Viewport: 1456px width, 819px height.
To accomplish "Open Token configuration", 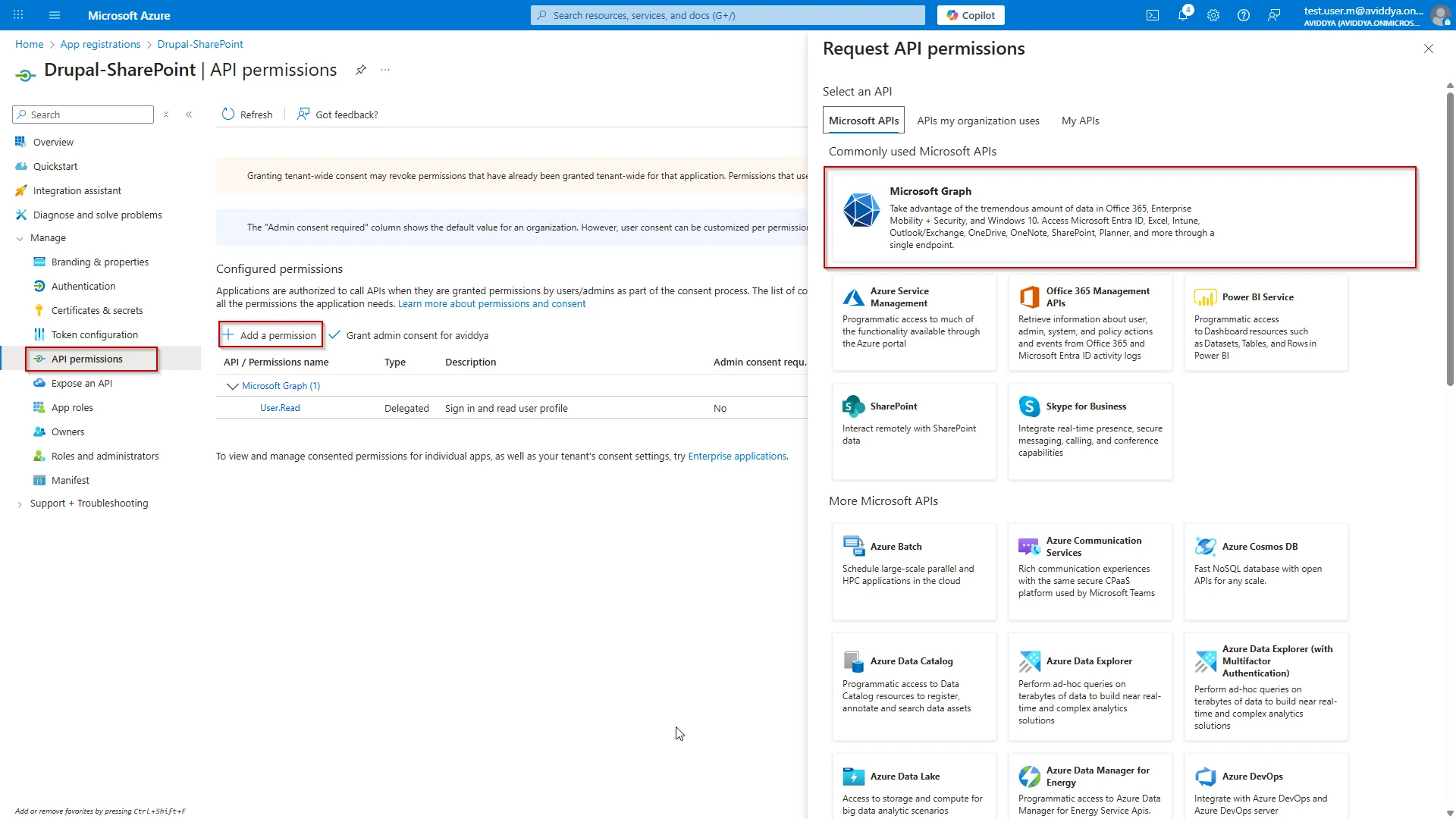I will pos(94,334).
